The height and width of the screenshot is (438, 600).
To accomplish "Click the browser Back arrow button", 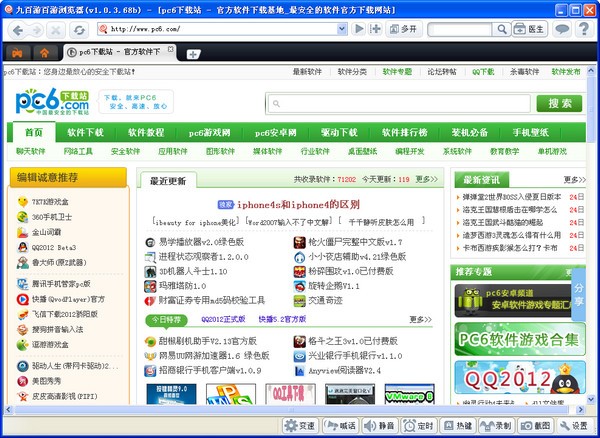I will tap(18, 30).
